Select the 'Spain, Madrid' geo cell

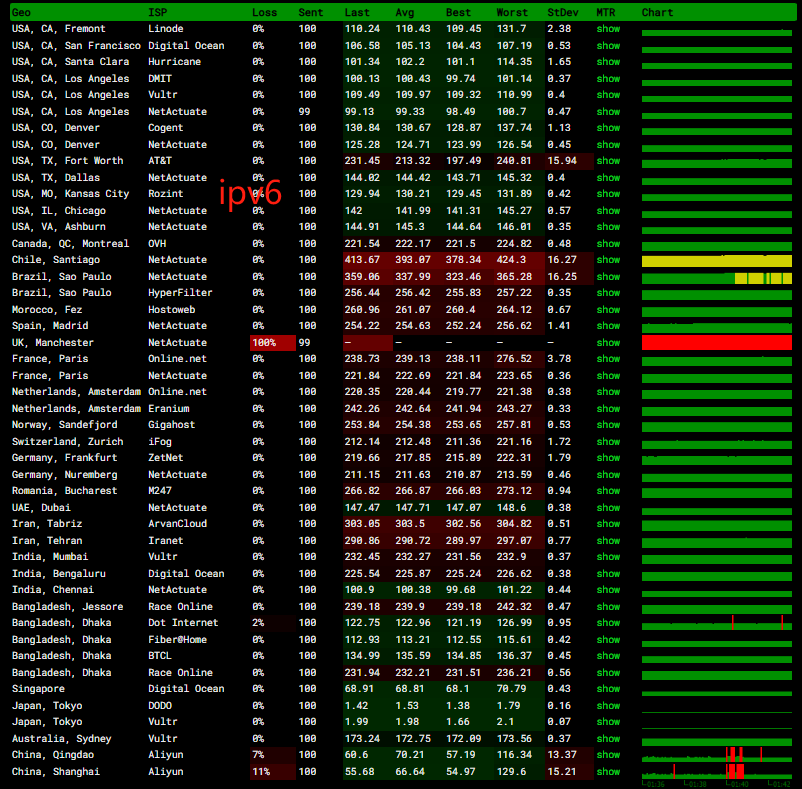point(50,326)
